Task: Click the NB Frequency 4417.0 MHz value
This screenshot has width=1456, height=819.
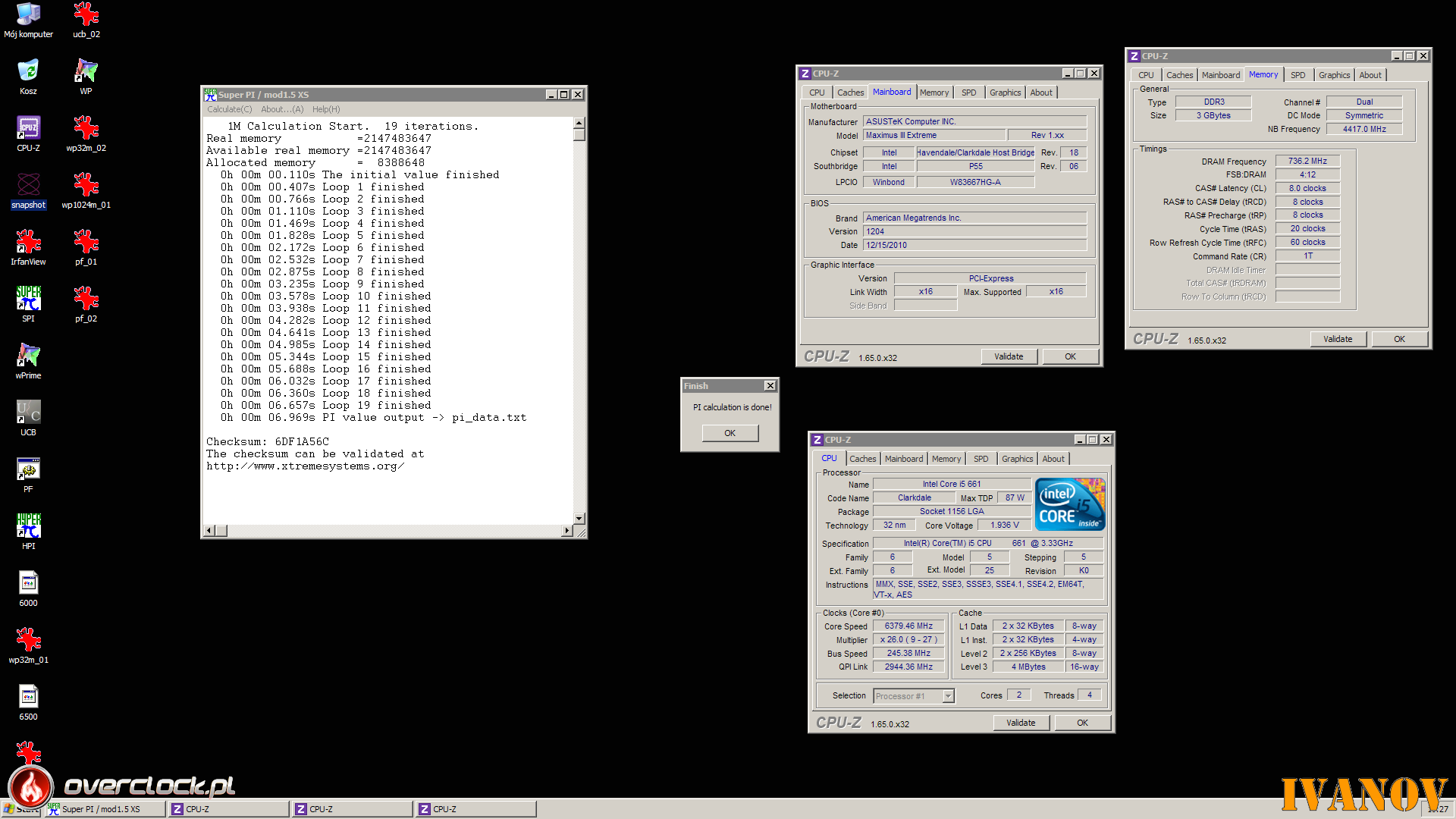Action: pos(1364,129)
